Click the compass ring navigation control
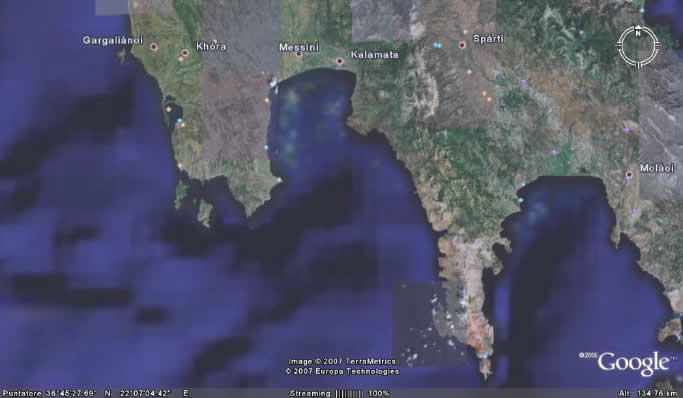Viewport: 683px width, 398px height. [x=639, y=46]
